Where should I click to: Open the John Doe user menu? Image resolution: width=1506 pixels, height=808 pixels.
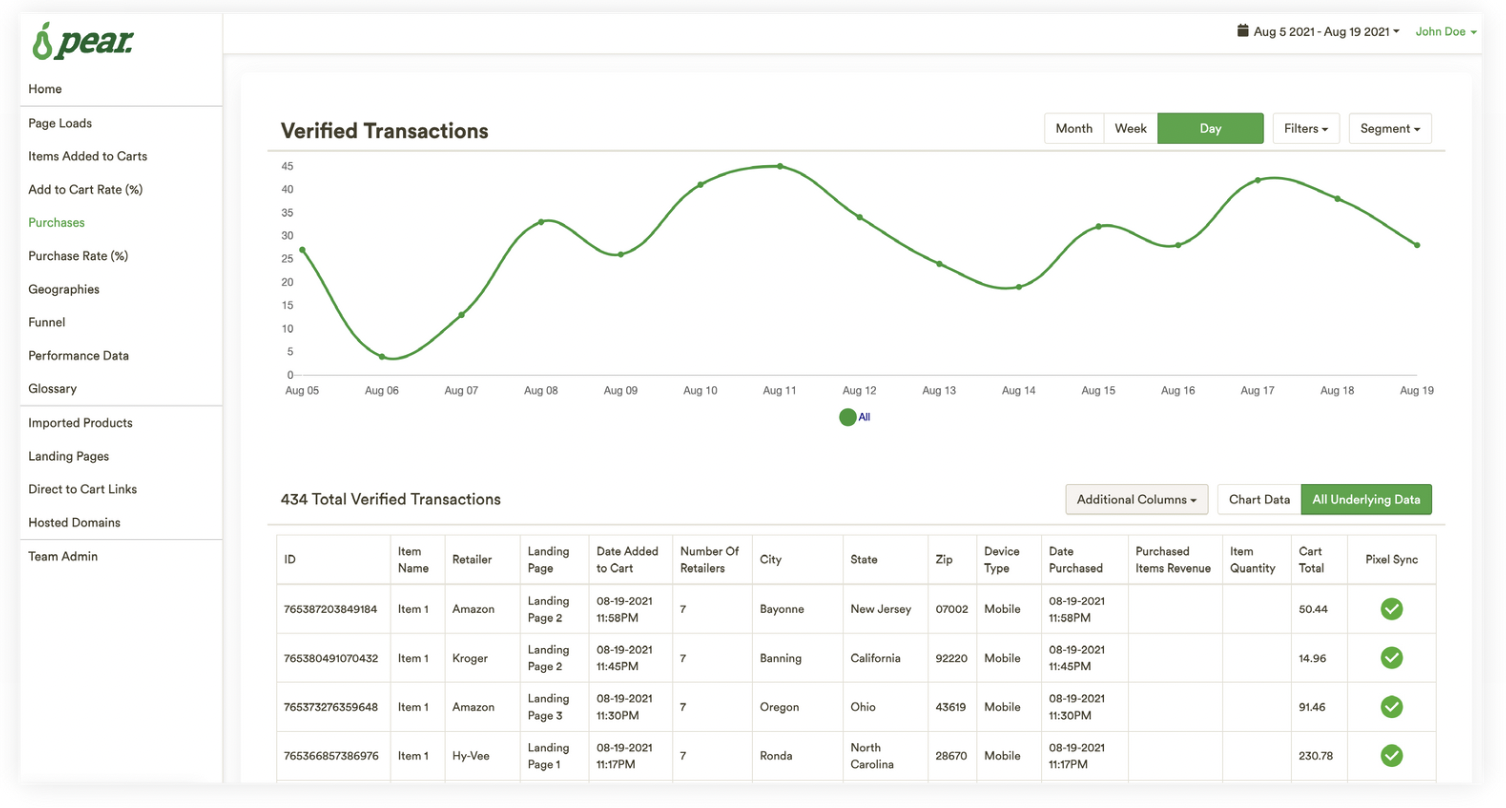pos(1445,32)
